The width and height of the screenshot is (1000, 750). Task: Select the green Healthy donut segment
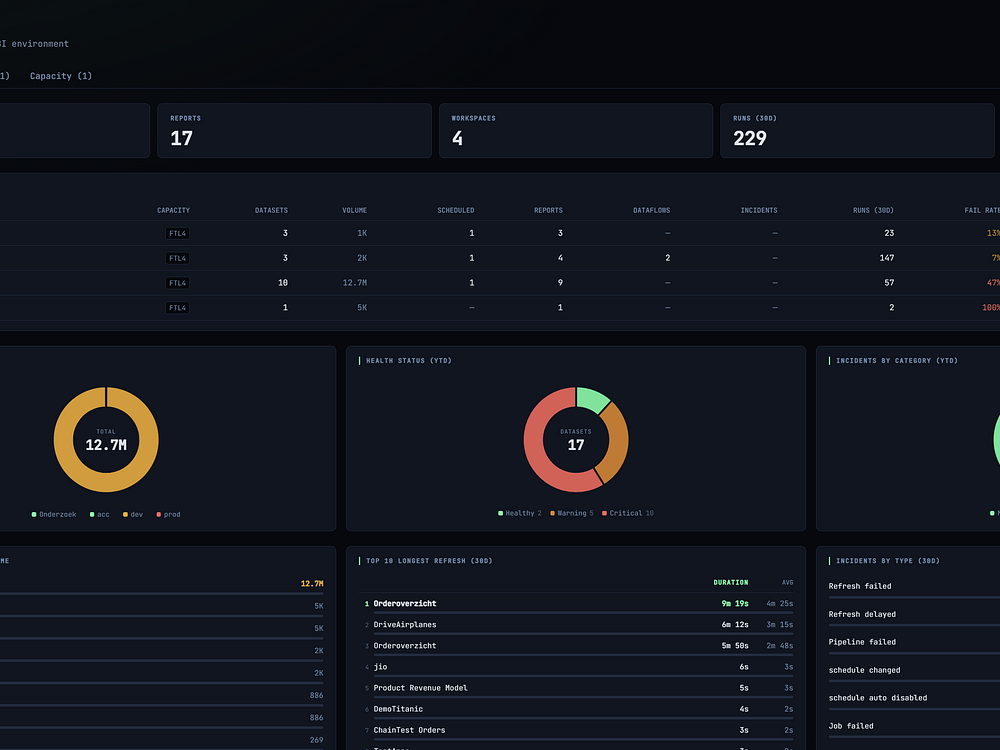click(x=591, y=399)
